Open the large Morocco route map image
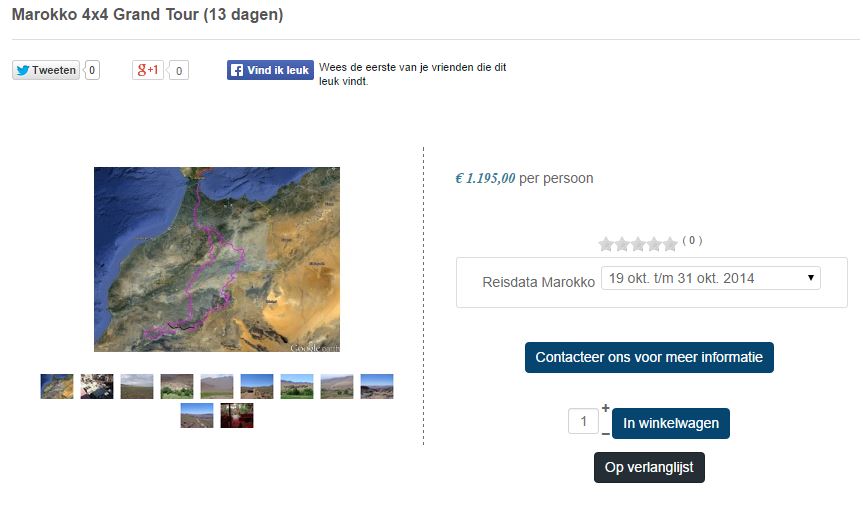 (217, 259)
